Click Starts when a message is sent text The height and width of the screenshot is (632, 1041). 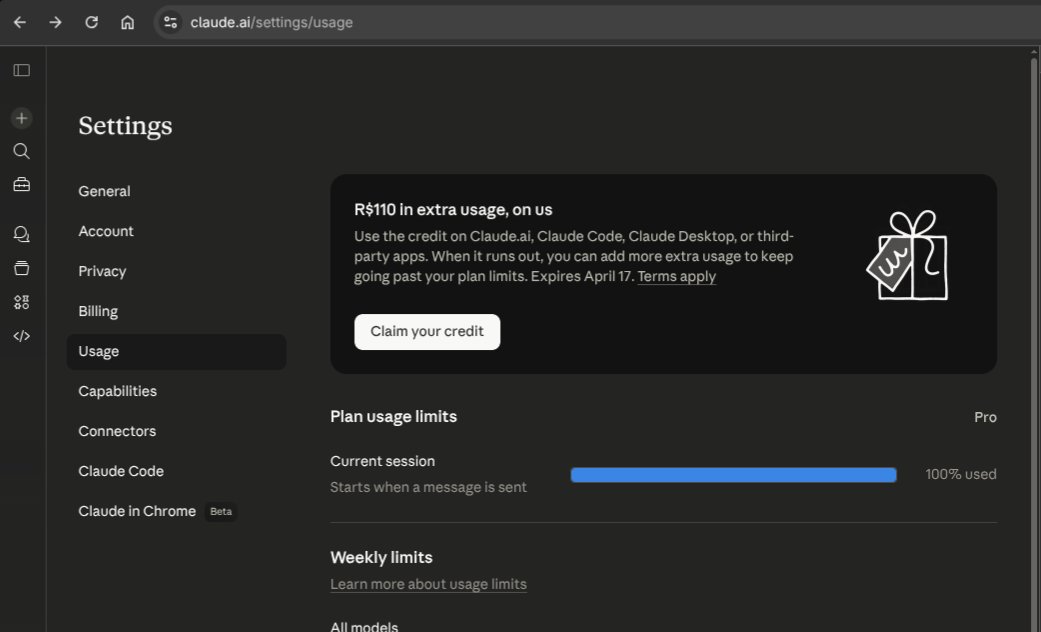click(428, 487)
